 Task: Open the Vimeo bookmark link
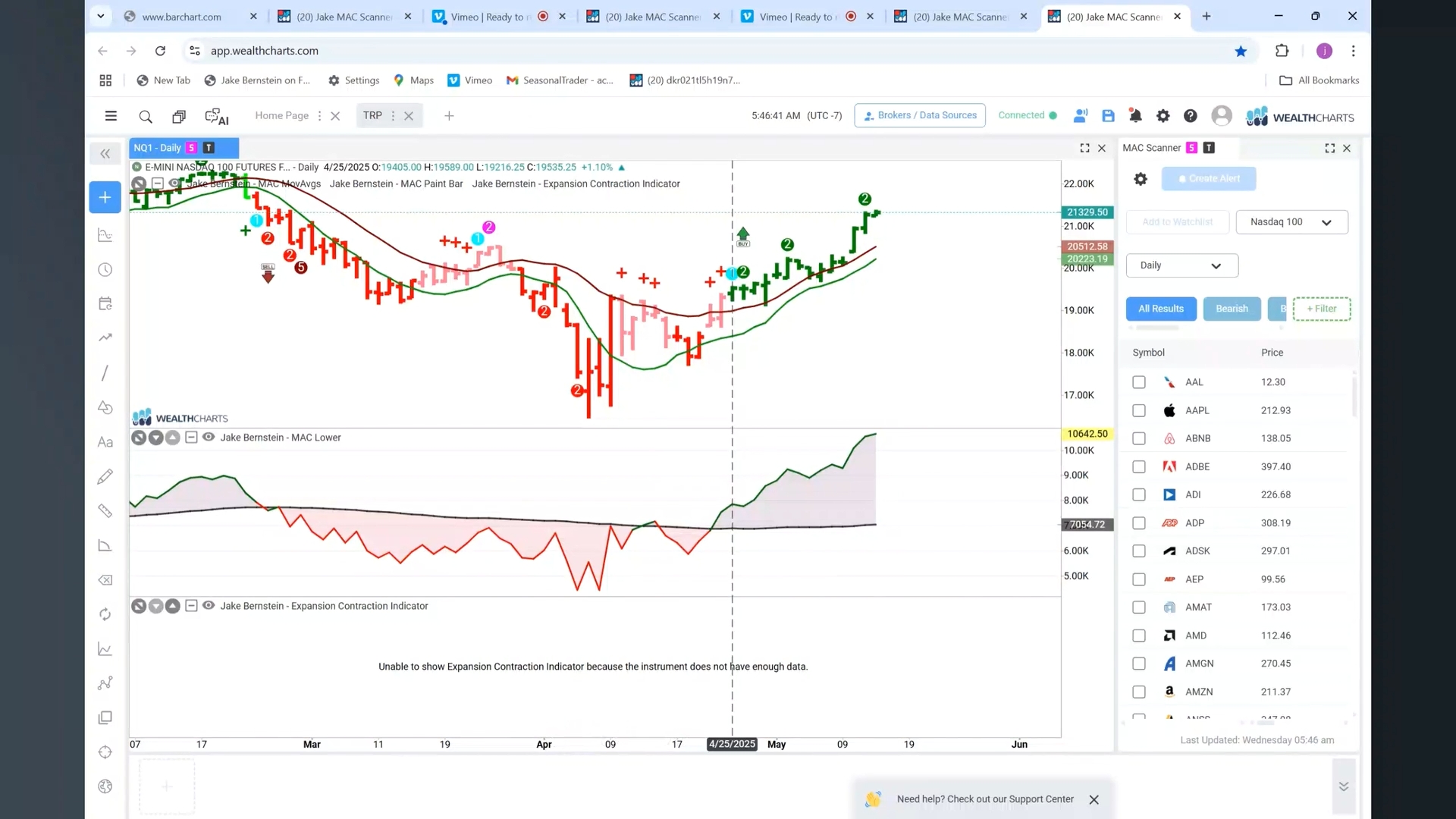(470, 80)
